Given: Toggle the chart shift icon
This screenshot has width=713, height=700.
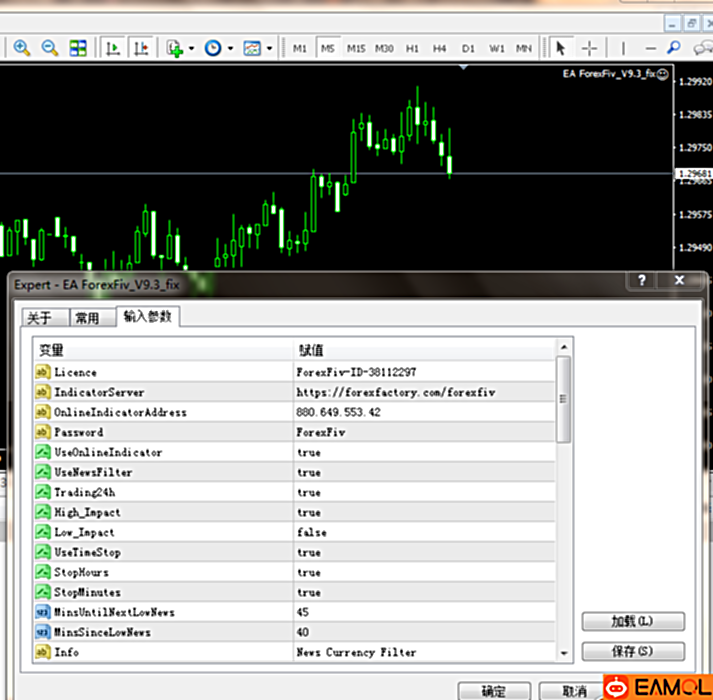Looking at the screenshot, I should point(140,48).
